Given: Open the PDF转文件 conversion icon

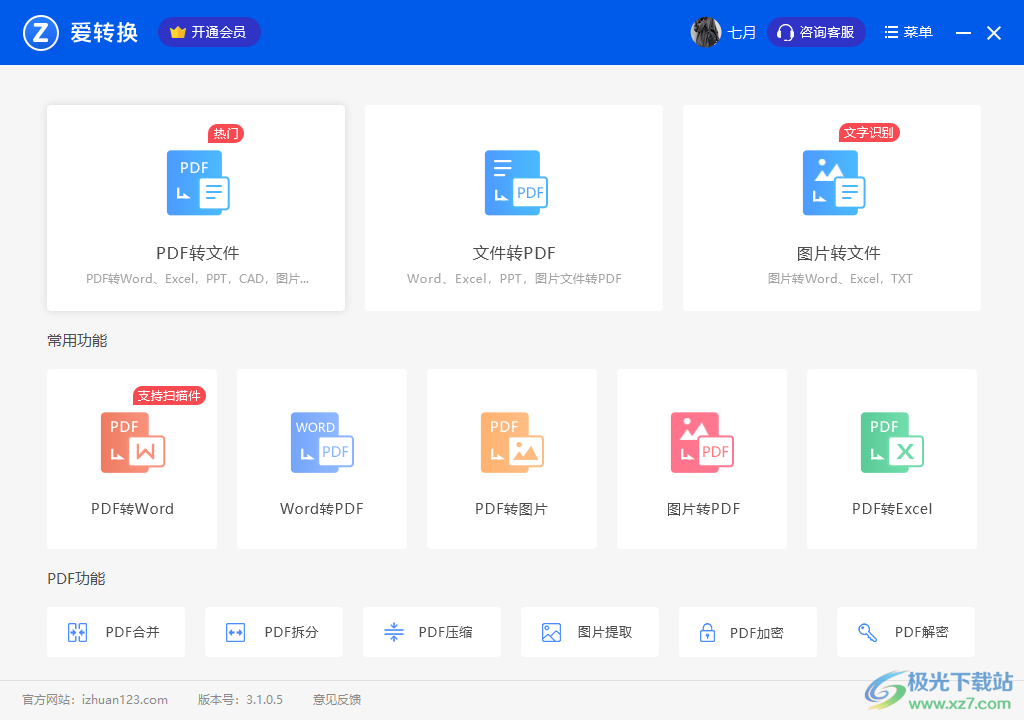Looking at the screenshot, I should point(197,183).
